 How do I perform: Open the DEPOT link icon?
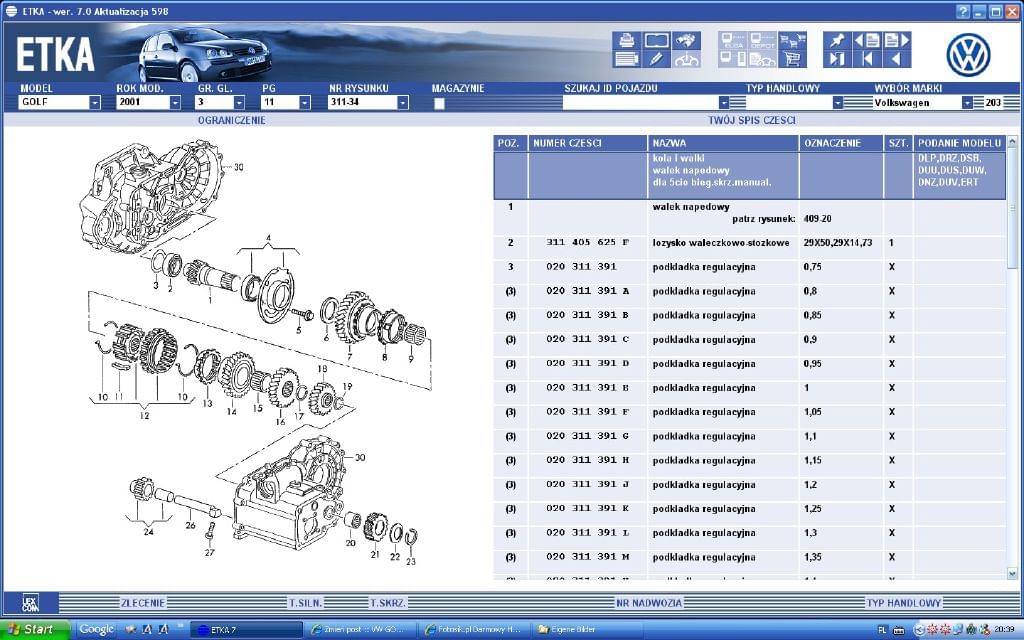pyautogui.click(x=762, y=40)
